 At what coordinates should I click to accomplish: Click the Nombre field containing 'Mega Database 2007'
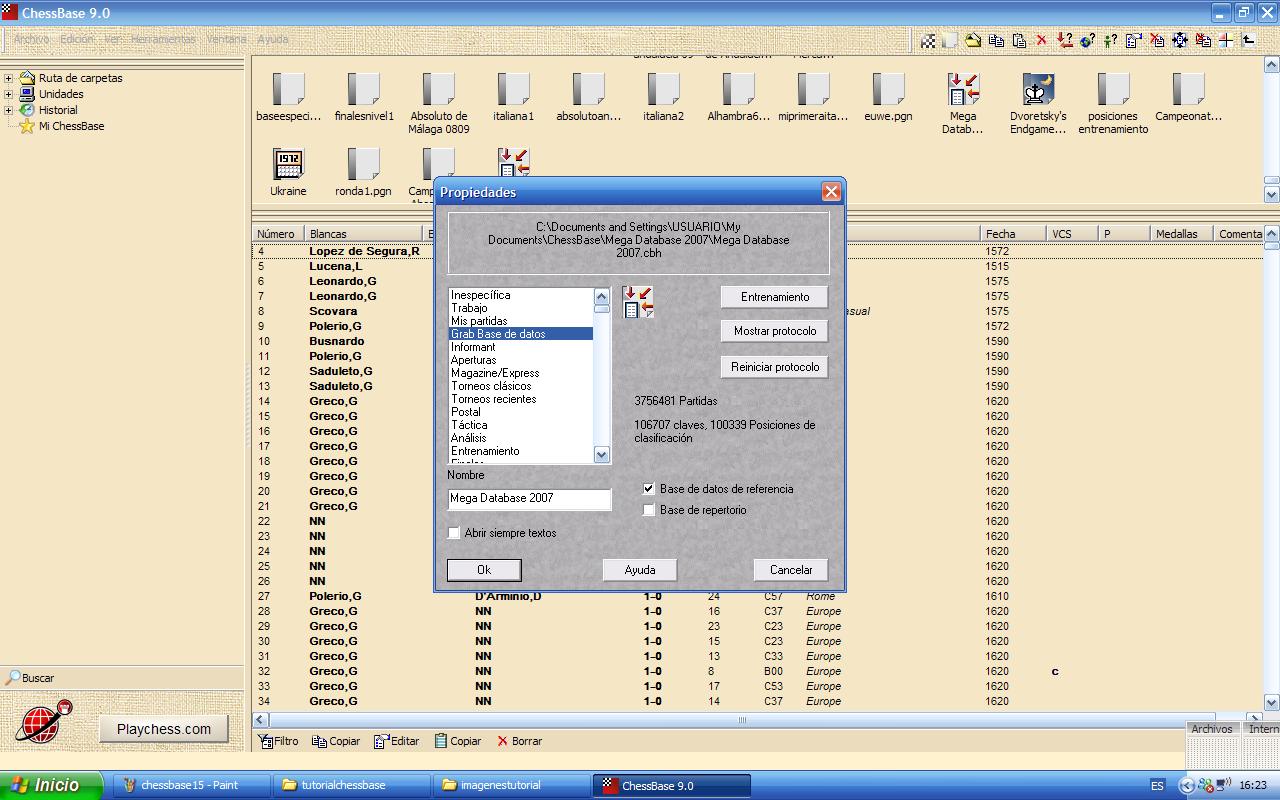click(529, 498)
